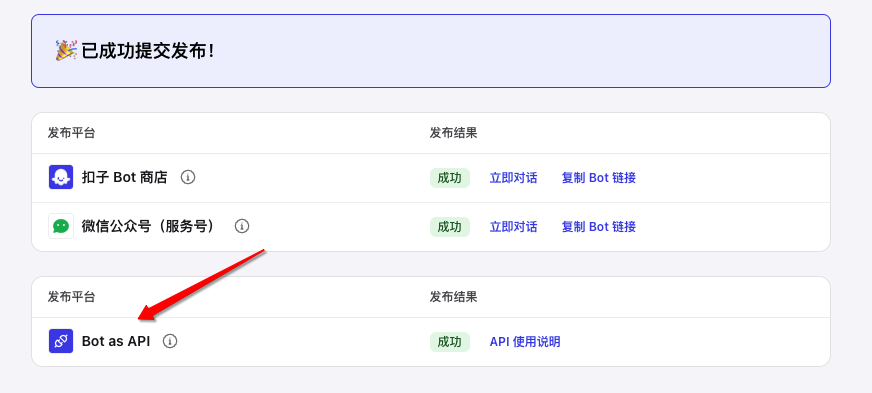Click the 成功 badge in Bot as API row
Viewport: 872px width, 393px height.
point(449,342)
